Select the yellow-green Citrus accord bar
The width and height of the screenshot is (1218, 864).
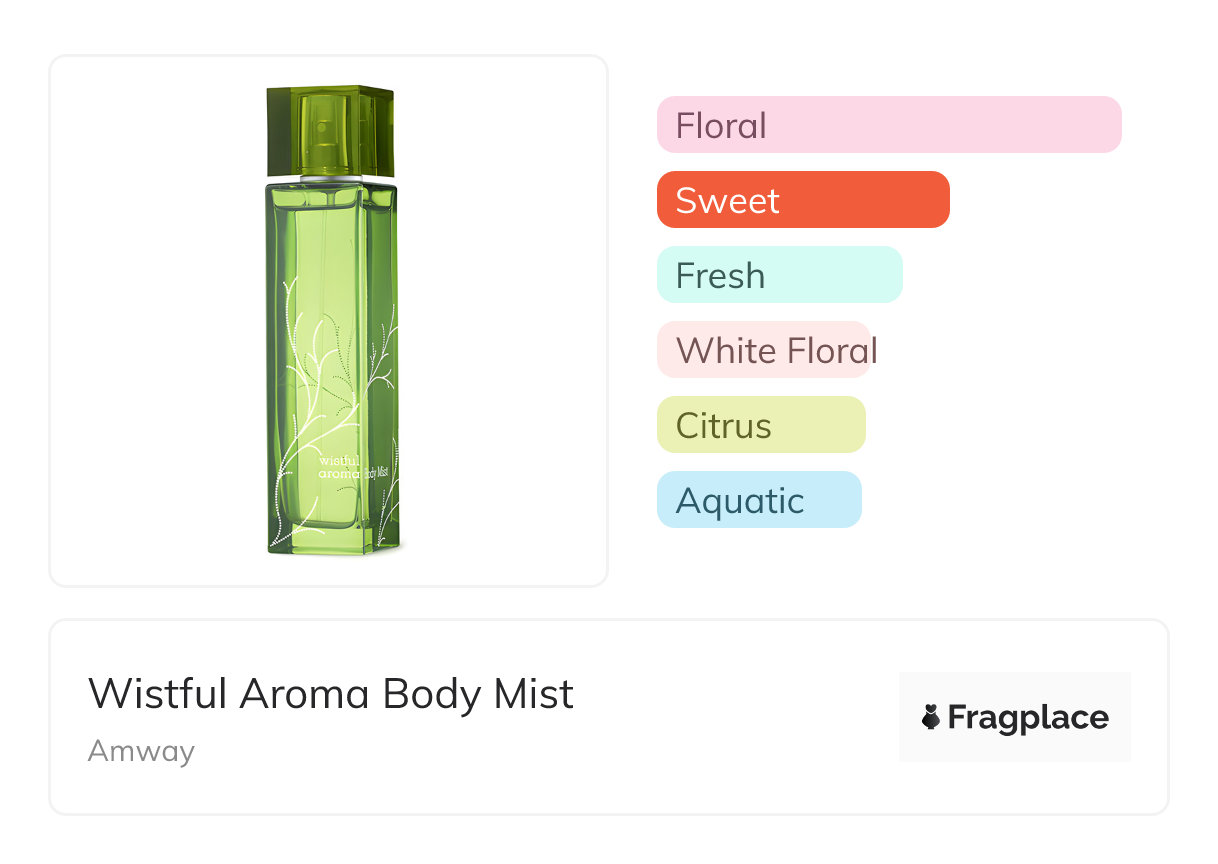pyautogui.click(x=760, y=425)
